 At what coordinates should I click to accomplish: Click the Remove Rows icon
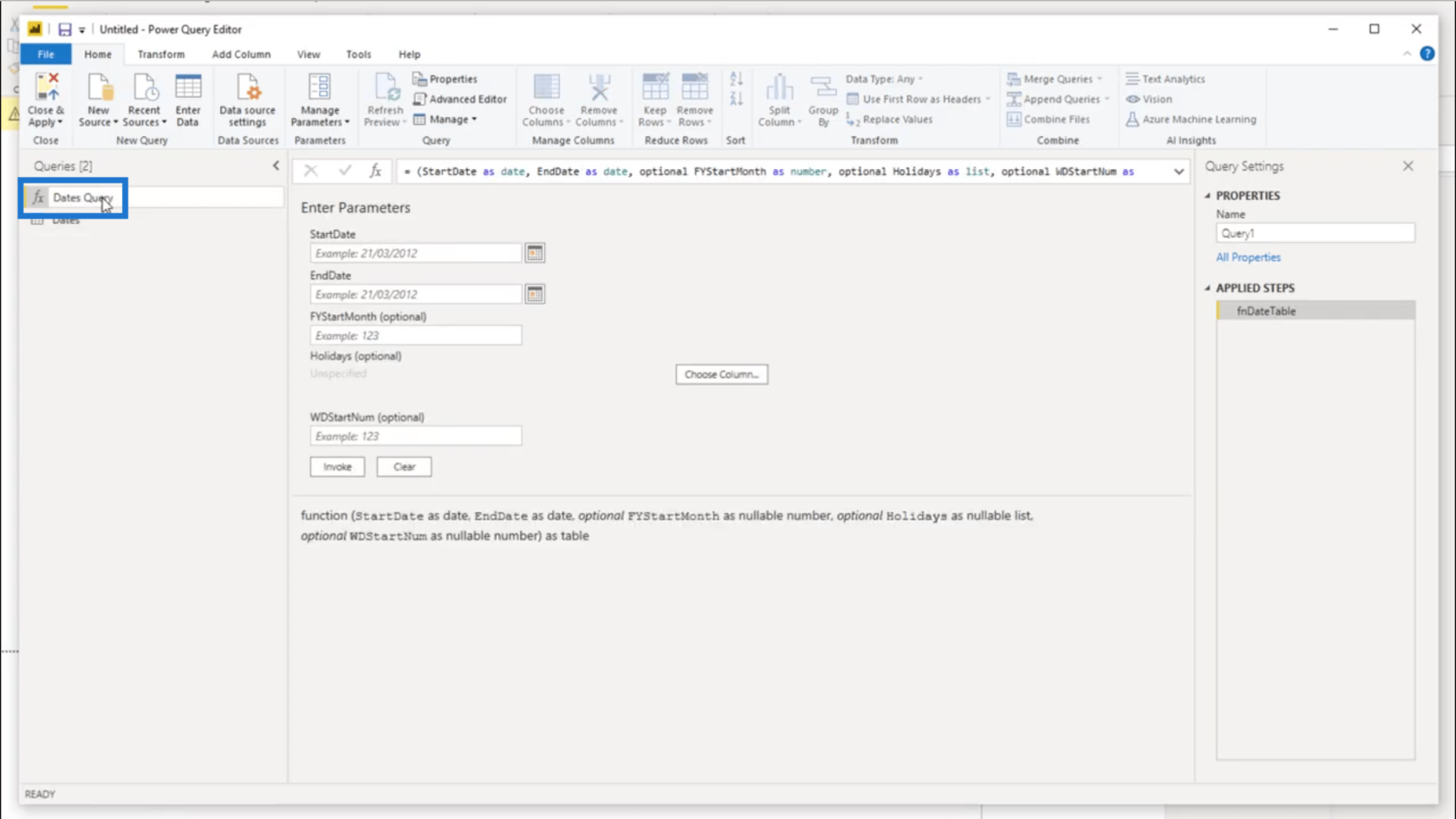tap(695, 88)
